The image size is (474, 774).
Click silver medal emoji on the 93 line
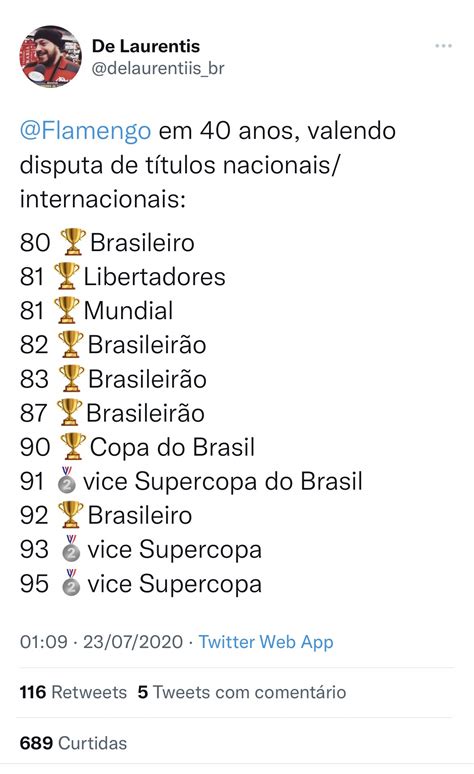[71, 548]
